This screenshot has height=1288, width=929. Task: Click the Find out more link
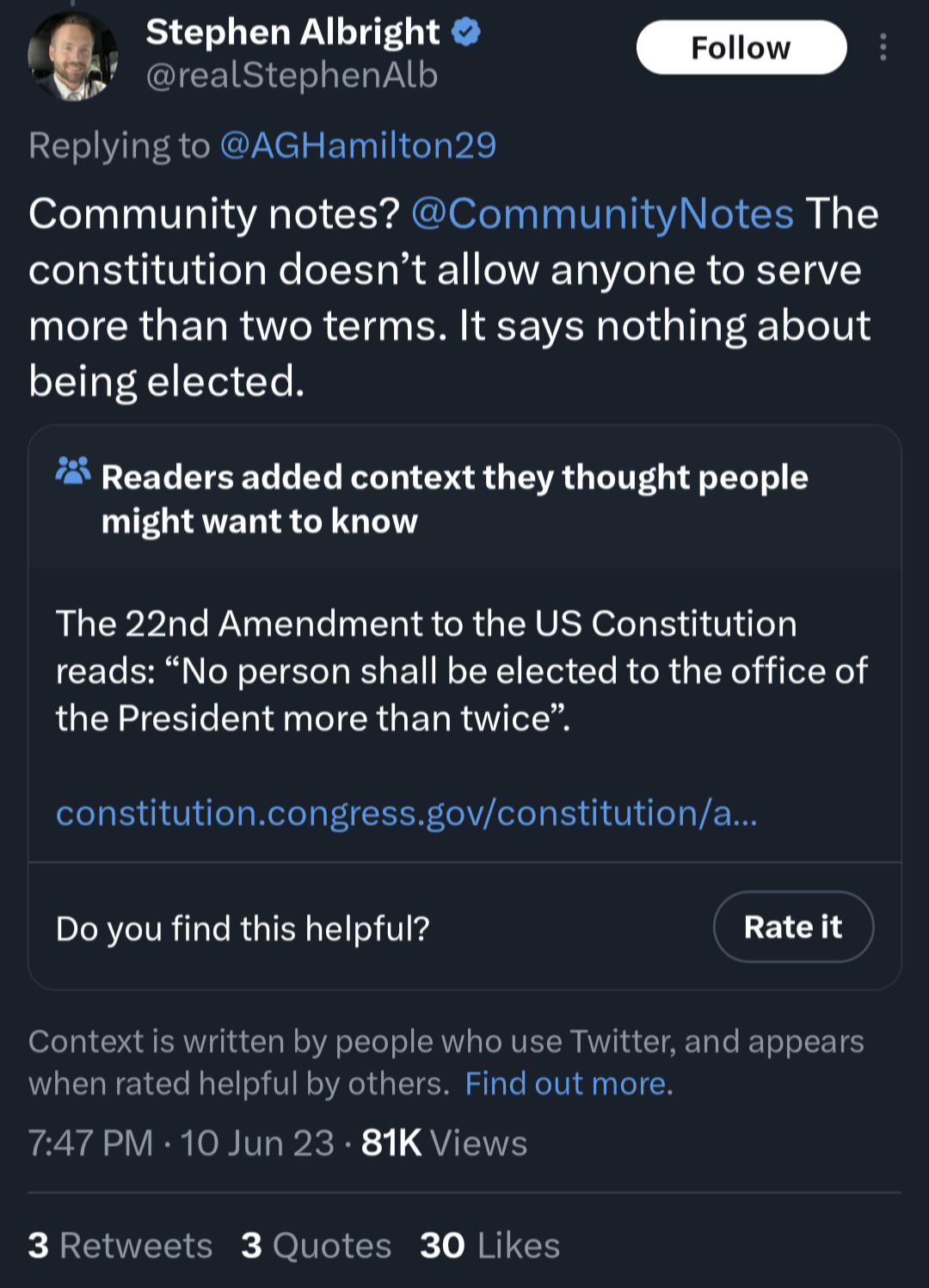click(566, 1083)
